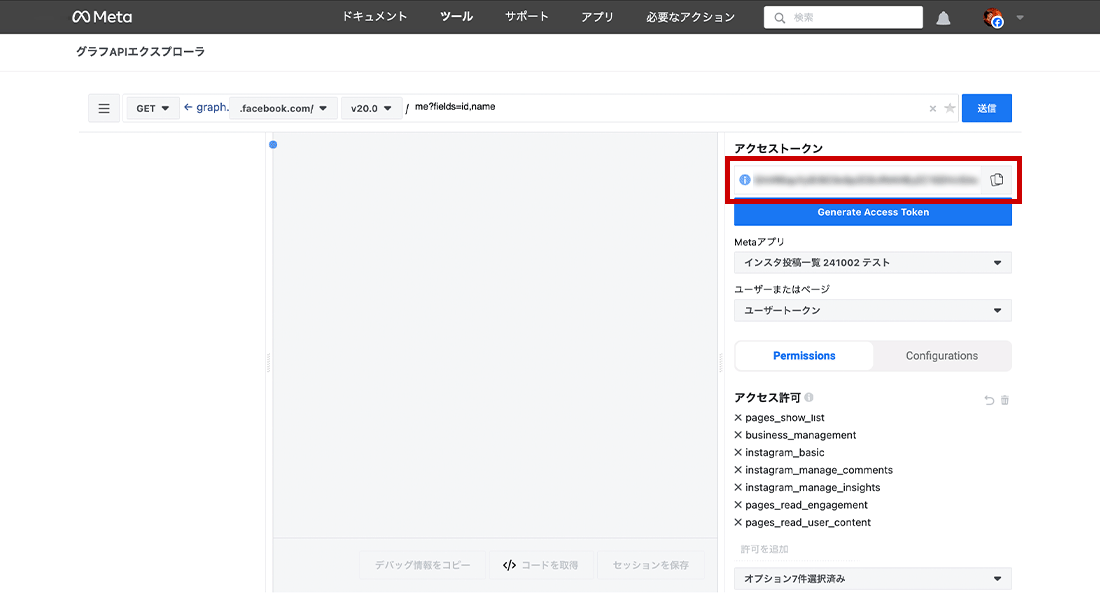Open the 必要なアクション menu
The image size is (1100, 600).
point(690,17)
